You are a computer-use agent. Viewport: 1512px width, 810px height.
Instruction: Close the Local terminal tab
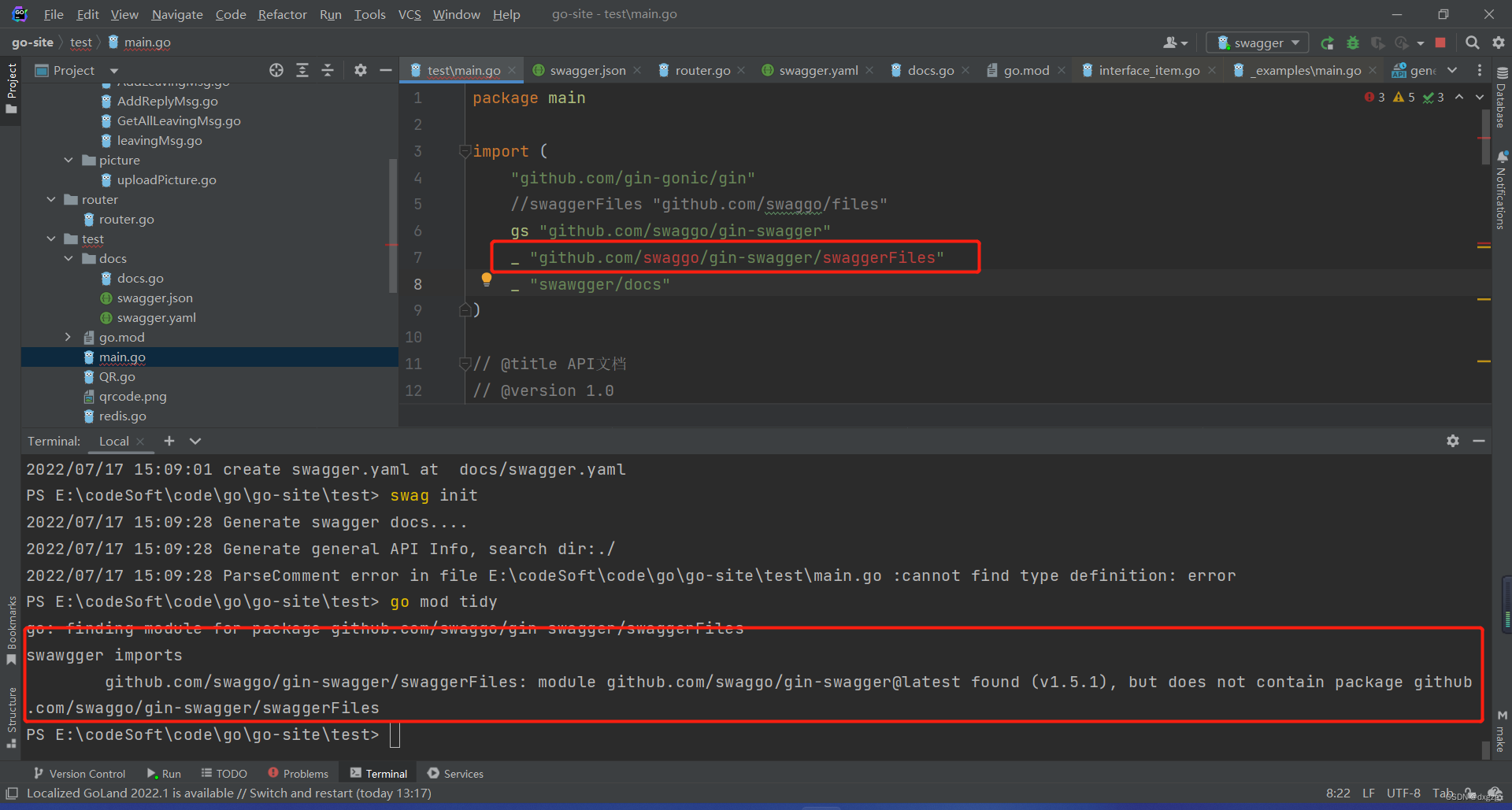click(140, 441)
